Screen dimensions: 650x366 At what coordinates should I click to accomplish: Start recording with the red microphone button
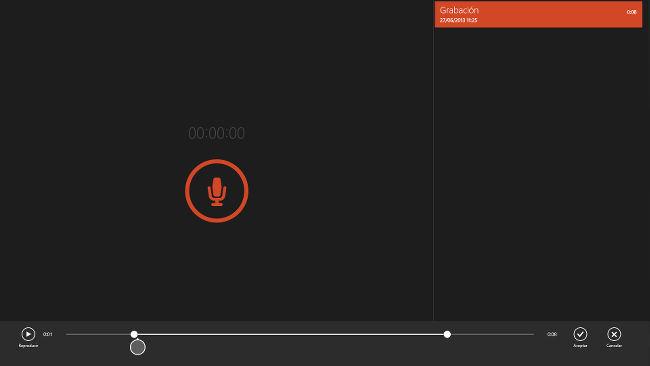coord(216,191)
